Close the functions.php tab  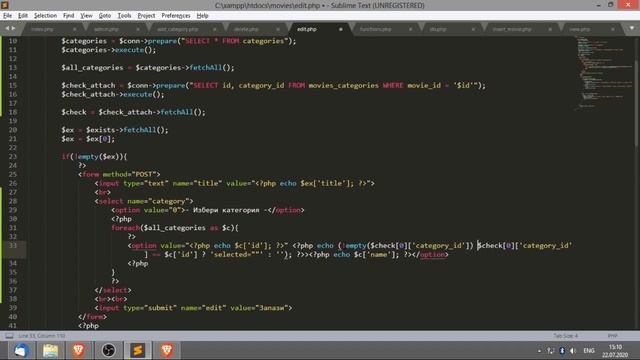coord(410,29)
